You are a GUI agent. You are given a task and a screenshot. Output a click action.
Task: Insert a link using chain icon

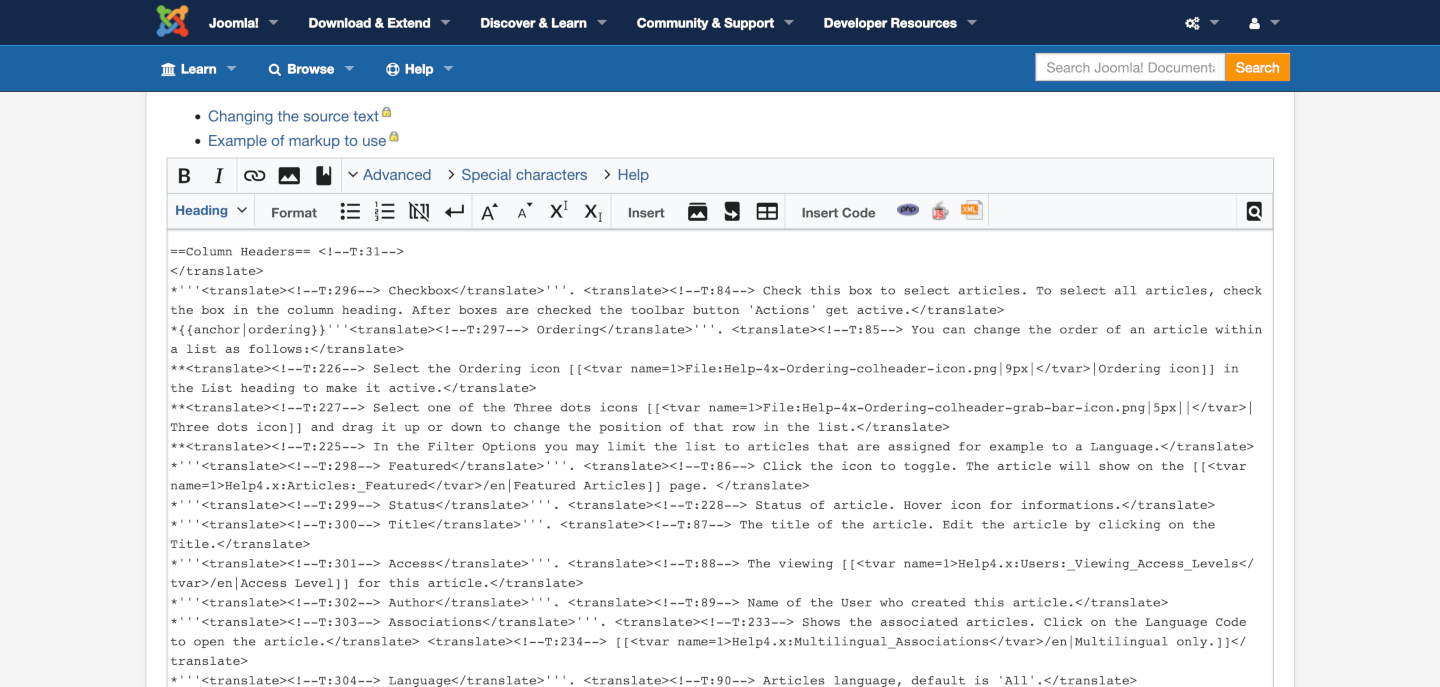[254, 176]
